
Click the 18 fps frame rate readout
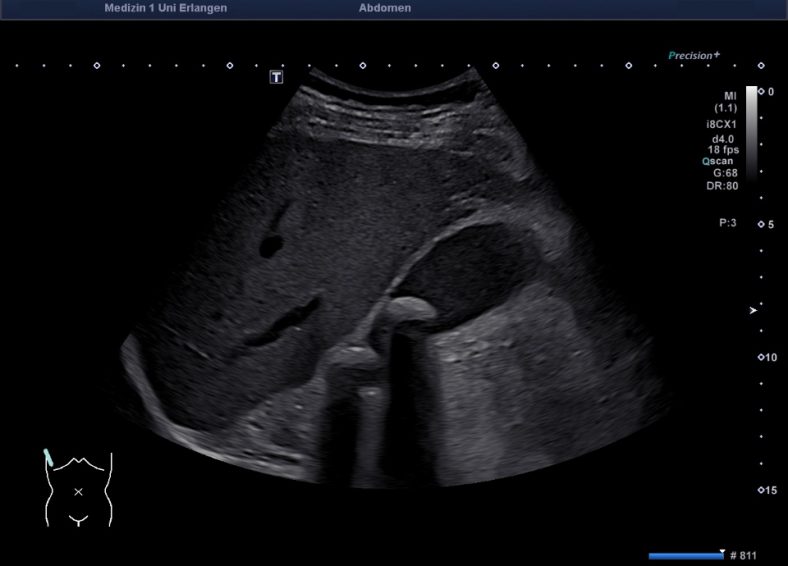pyautogui.click(x=722, y=149)
